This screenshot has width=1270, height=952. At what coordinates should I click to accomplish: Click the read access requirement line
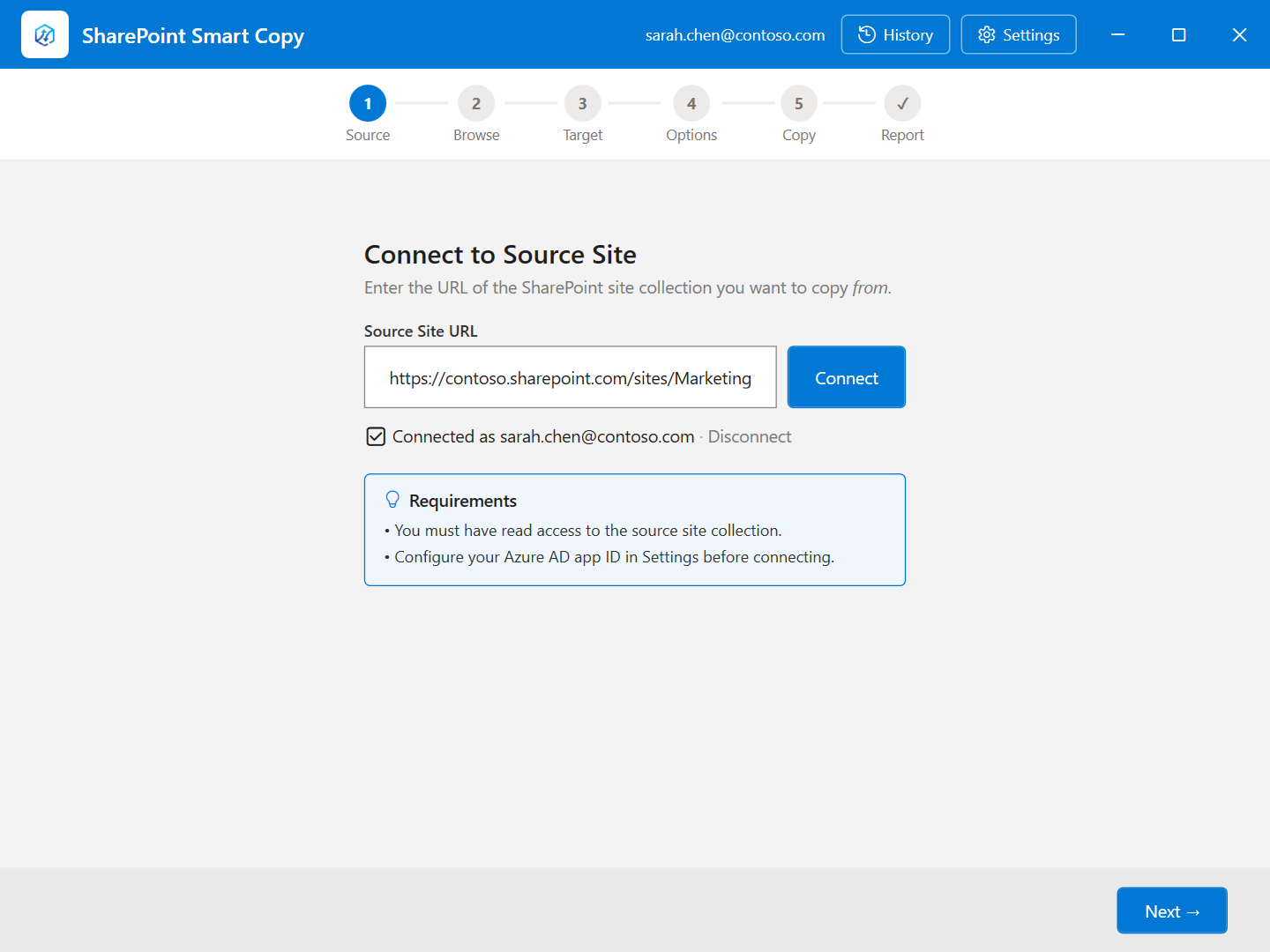pyautogui.click(x=584, y=531)
